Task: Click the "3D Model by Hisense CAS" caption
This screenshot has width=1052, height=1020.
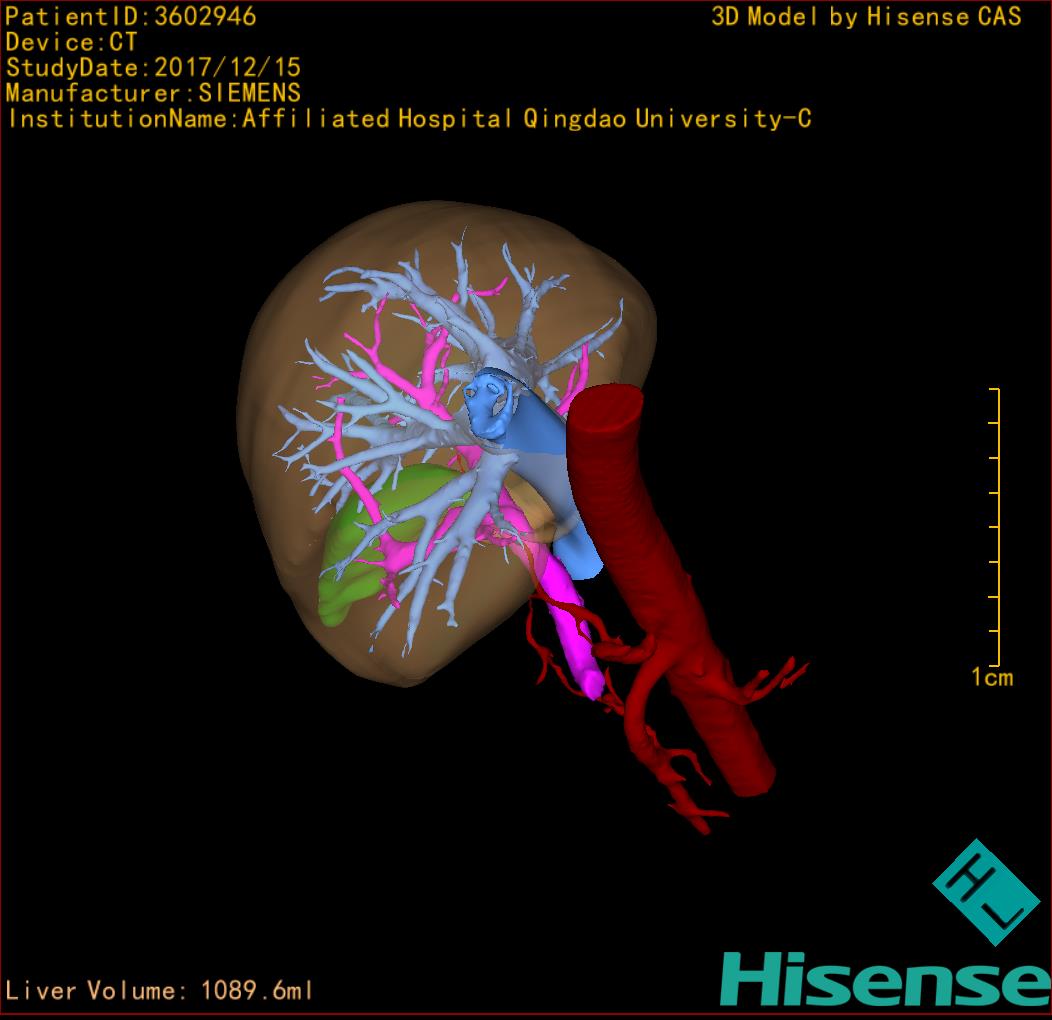Action: click(866, 17)
